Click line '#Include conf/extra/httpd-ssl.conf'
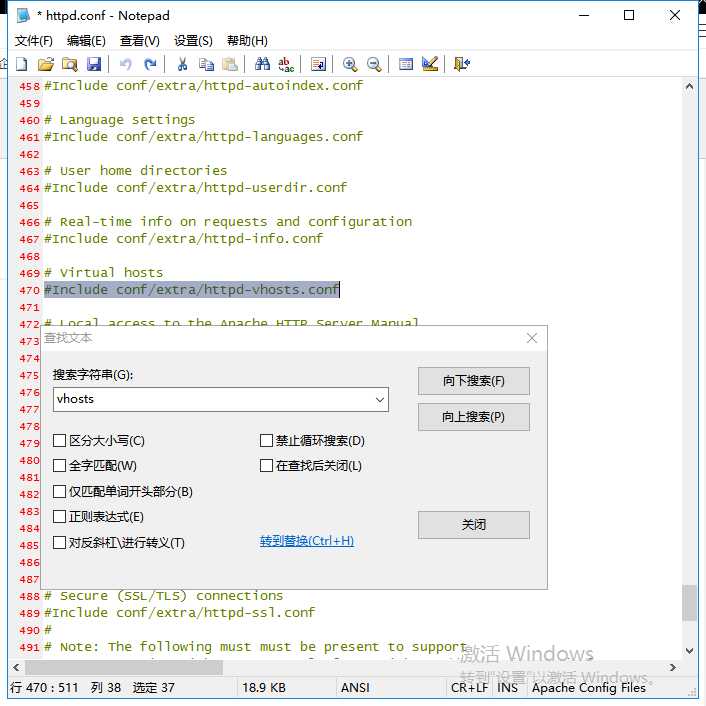706x706 pixels. click(179, 612)
